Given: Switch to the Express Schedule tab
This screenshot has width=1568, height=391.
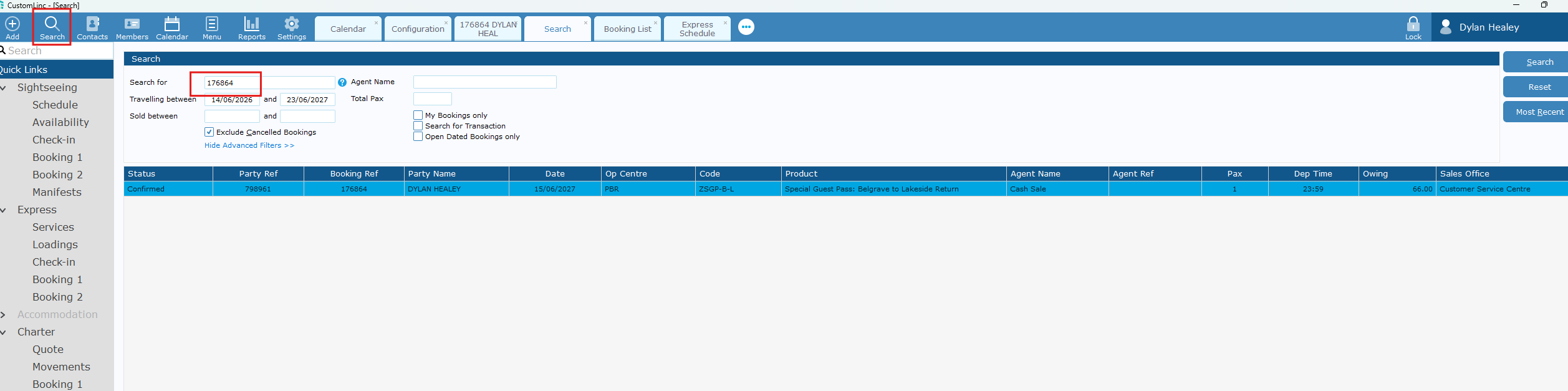Looking at the screenshot, I should [x=697, y=29].
